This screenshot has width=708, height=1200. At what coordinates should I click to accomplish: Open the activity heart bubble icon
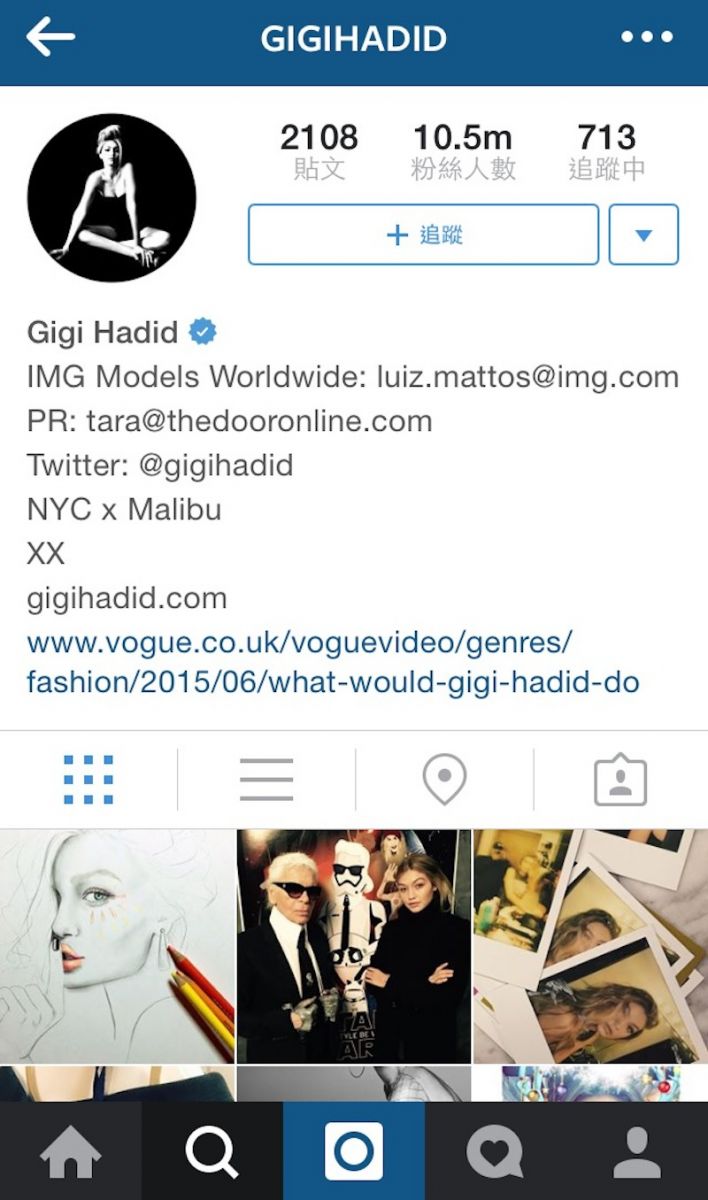[x=495, y=1151]
